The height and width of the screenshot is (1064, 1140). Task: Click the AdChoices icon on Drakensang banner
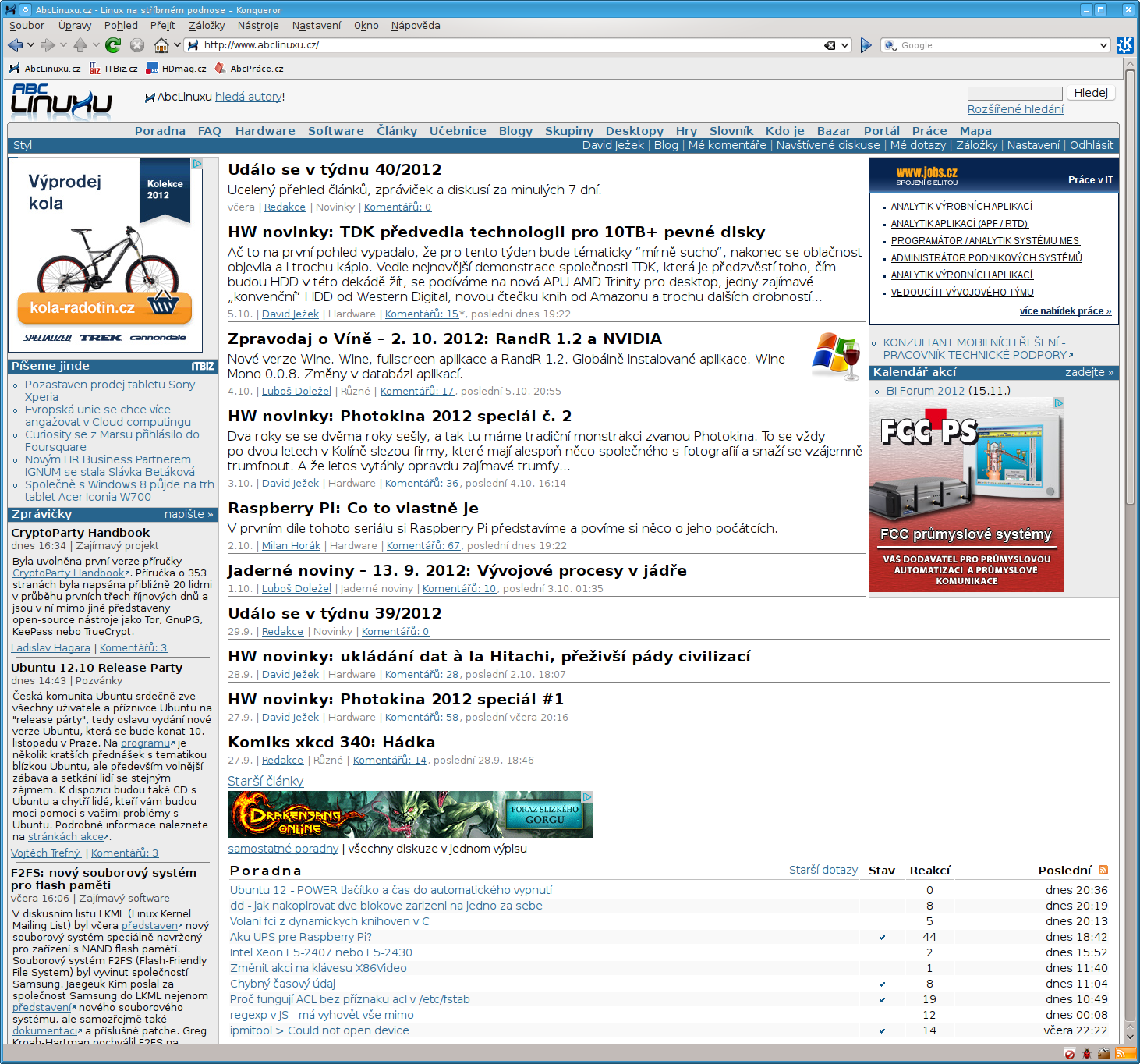[587, 796]
